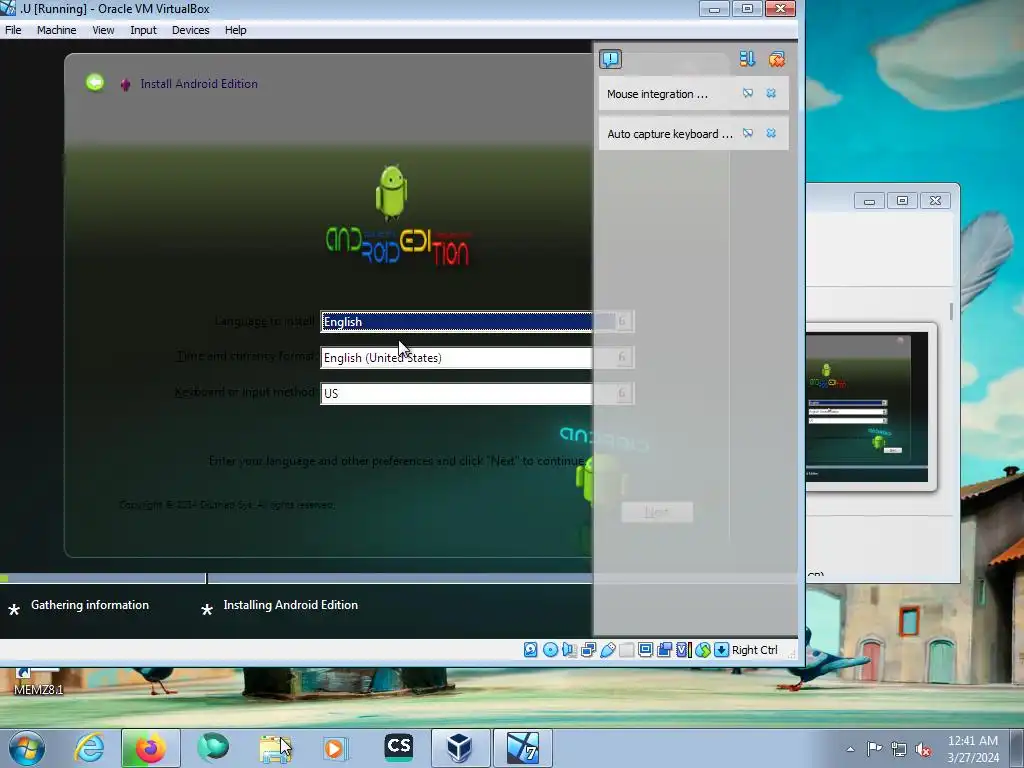Viewport: 1024px width, 768px height.
Task: Click the optical disc status icon
Action: tap(550, 650)
